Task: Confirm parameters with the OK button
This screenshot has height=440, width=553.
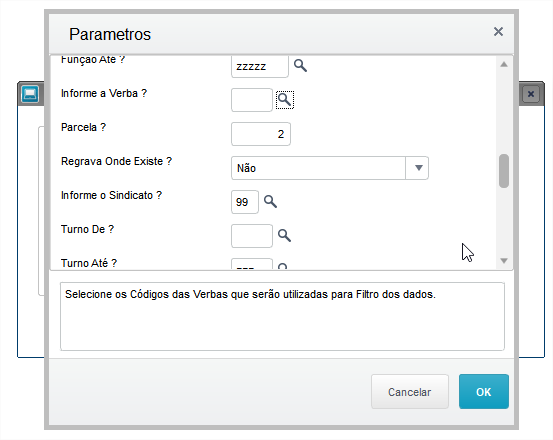Action: tap(484, 392)
